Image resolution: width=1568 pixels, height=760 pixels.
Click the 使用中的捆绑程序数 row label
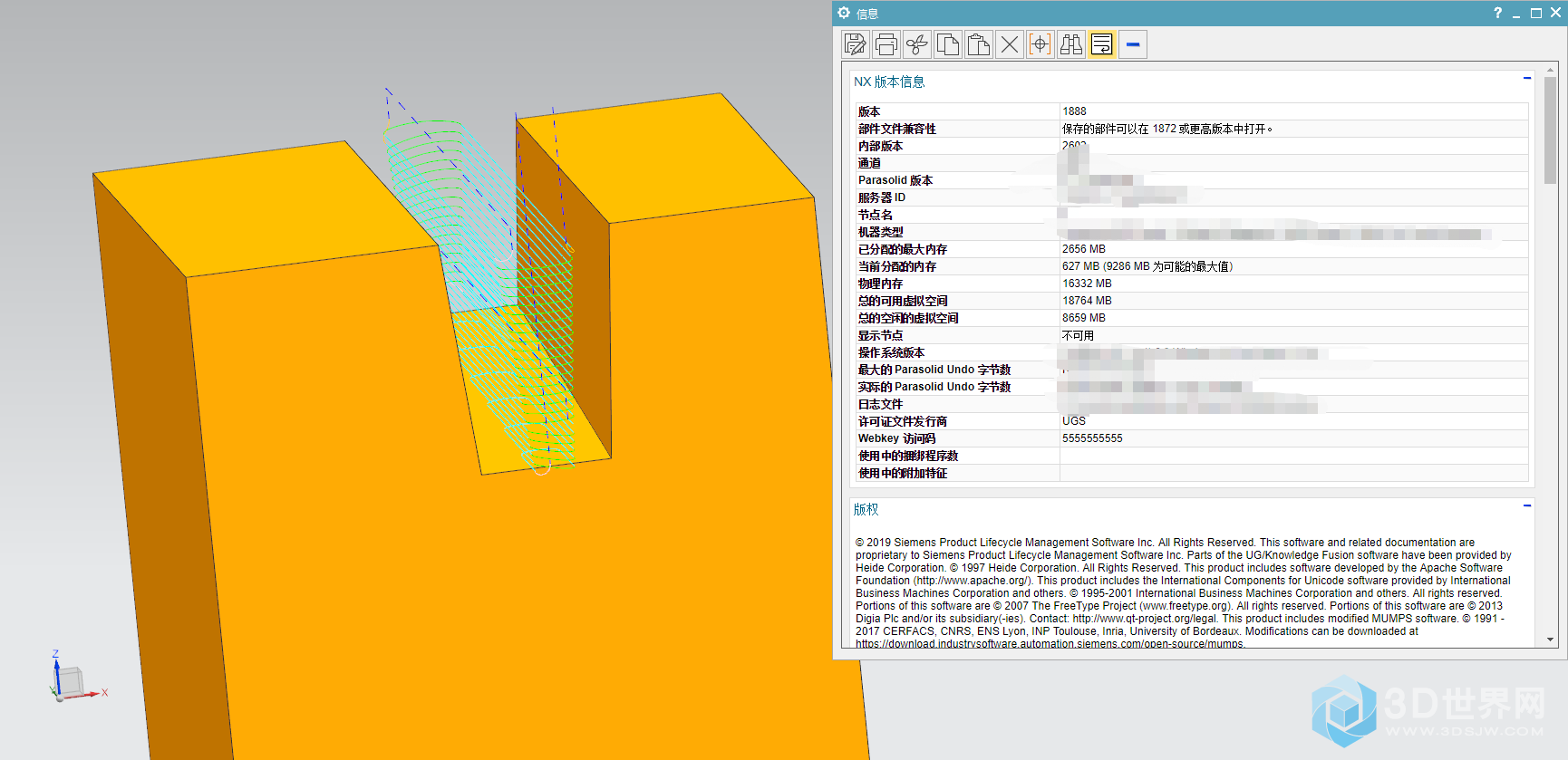(x=908, y=456)
